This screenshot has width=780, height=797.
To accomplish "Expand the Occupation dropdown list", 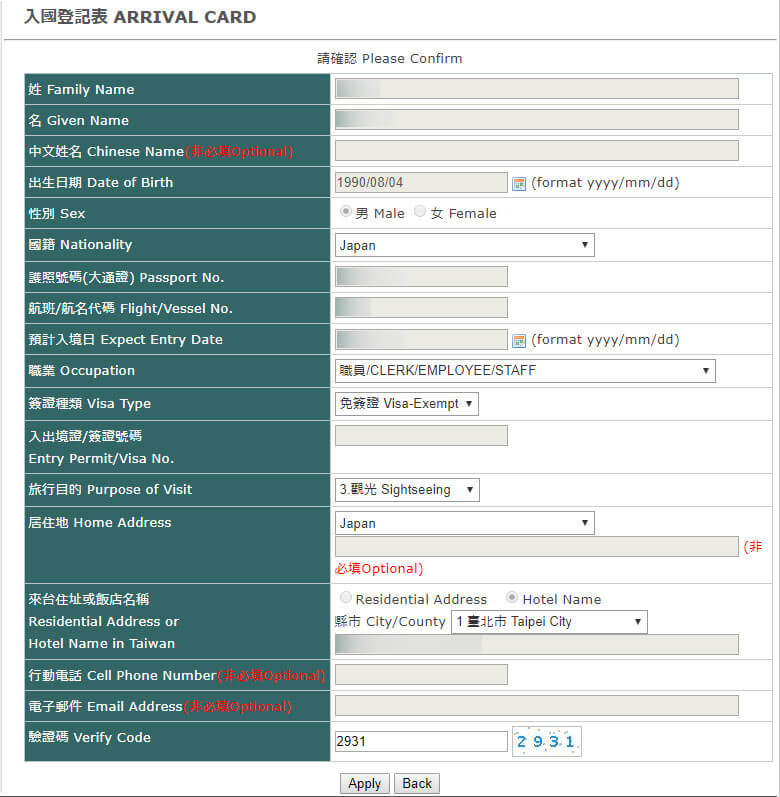I will tap(525, 371).
